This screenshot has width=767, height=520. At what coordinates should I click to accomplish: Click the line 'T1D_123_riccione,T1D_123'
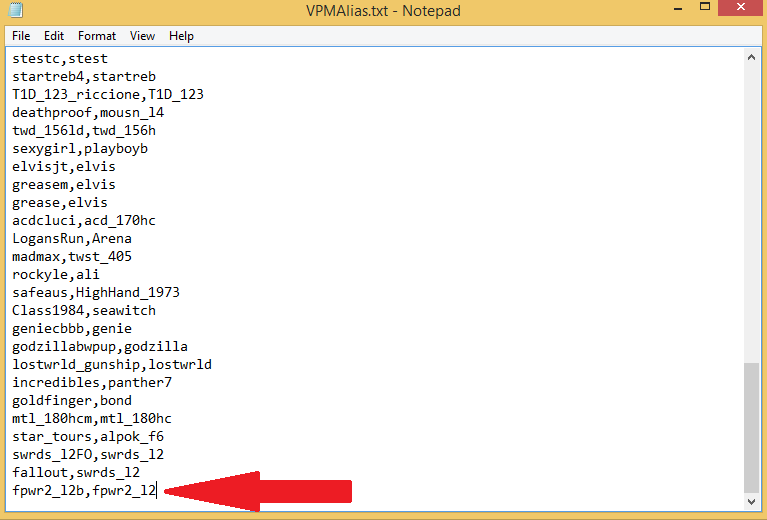click(108, 94)
